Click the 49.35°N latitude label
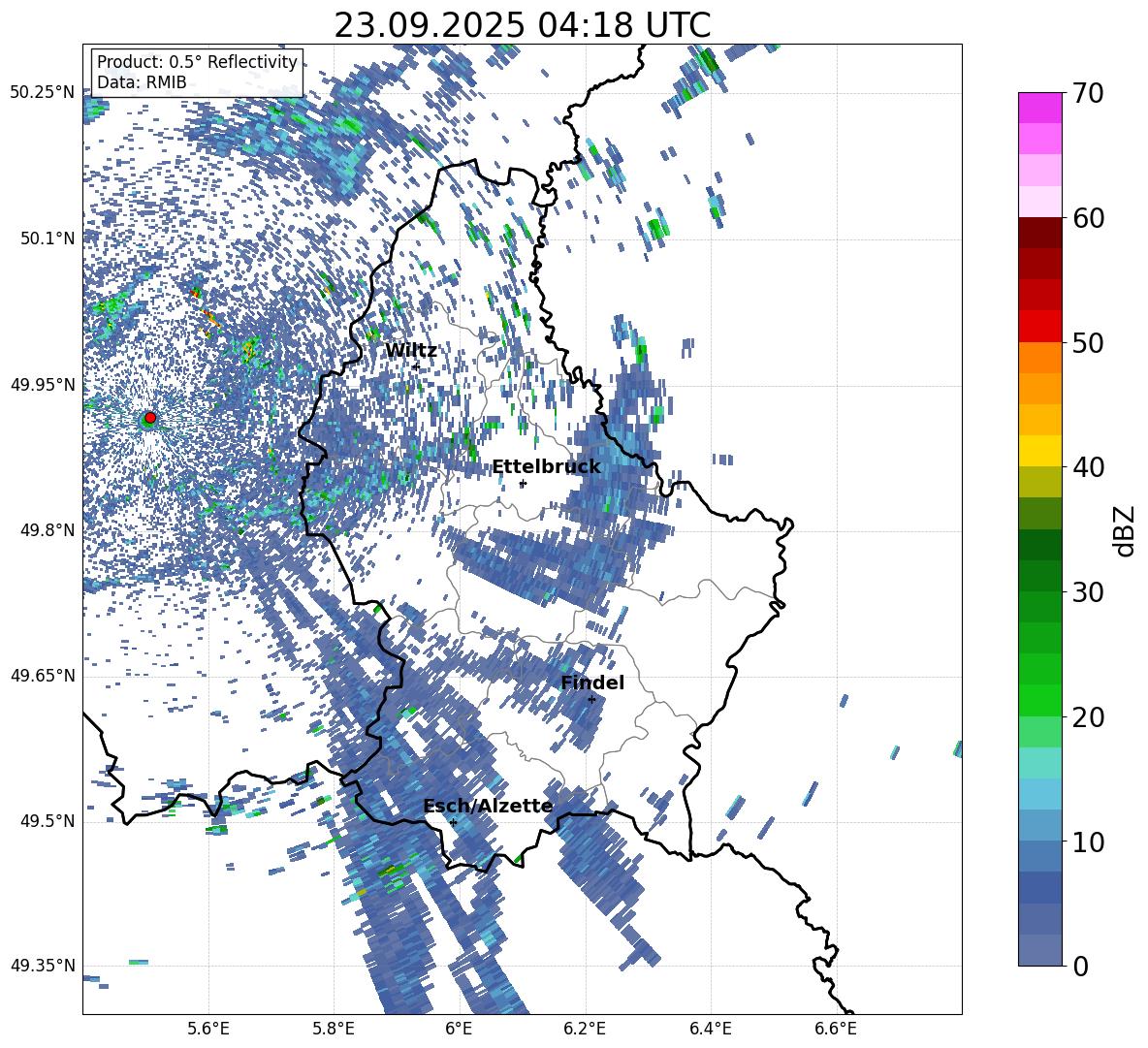The image size is (1148, 1048). 43,966
